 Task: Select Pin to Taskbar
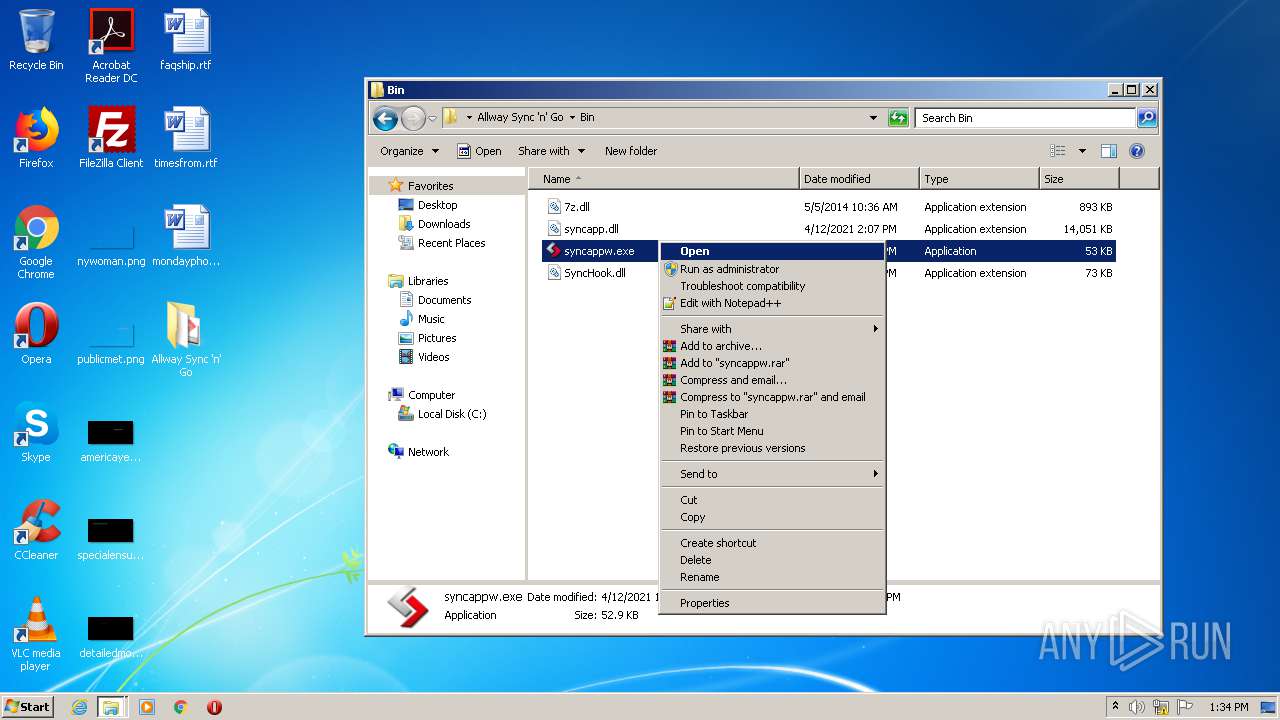coord(772,414)
